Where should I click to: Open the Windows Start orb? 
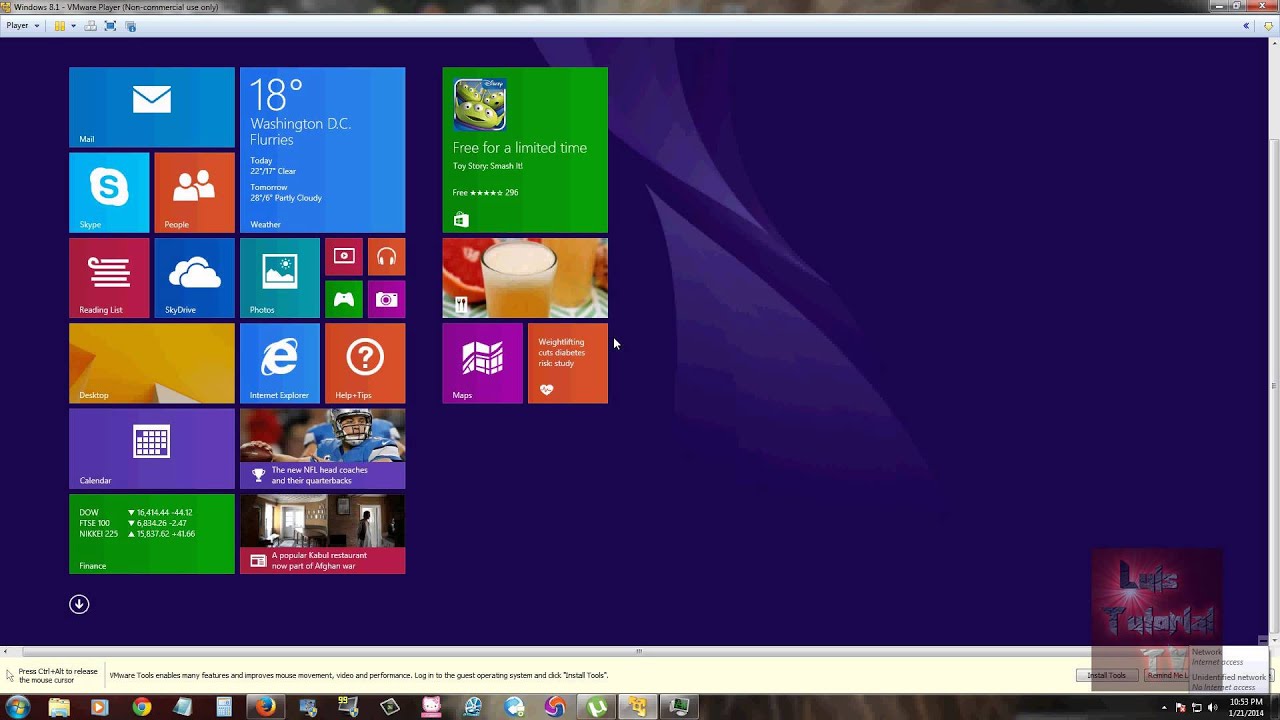pyautogui.click(x=17, y=707)
